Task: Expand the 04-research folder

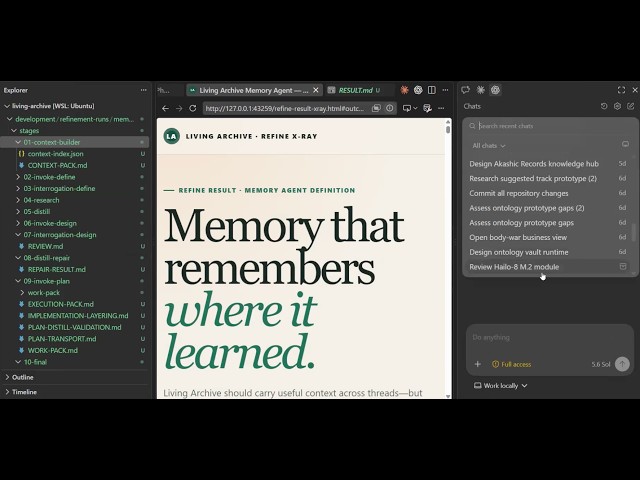Action: pyautogui.click(x=18, y=200)
